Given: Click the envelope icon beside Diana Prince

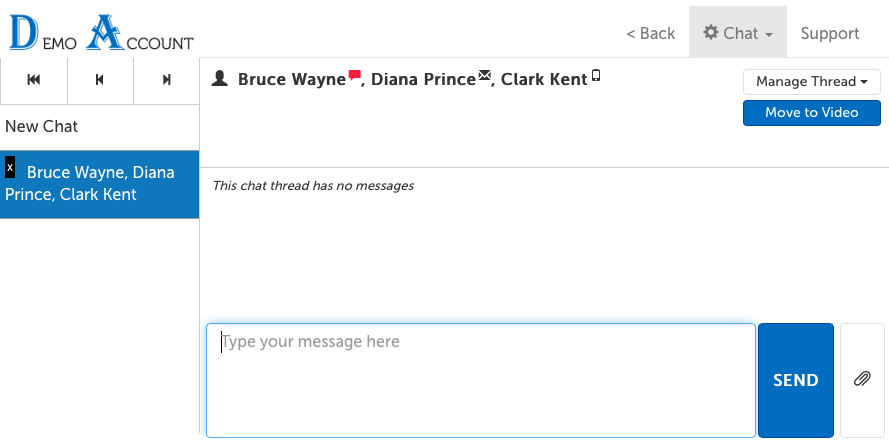Looking at the screenshot, I should point(485,75).
